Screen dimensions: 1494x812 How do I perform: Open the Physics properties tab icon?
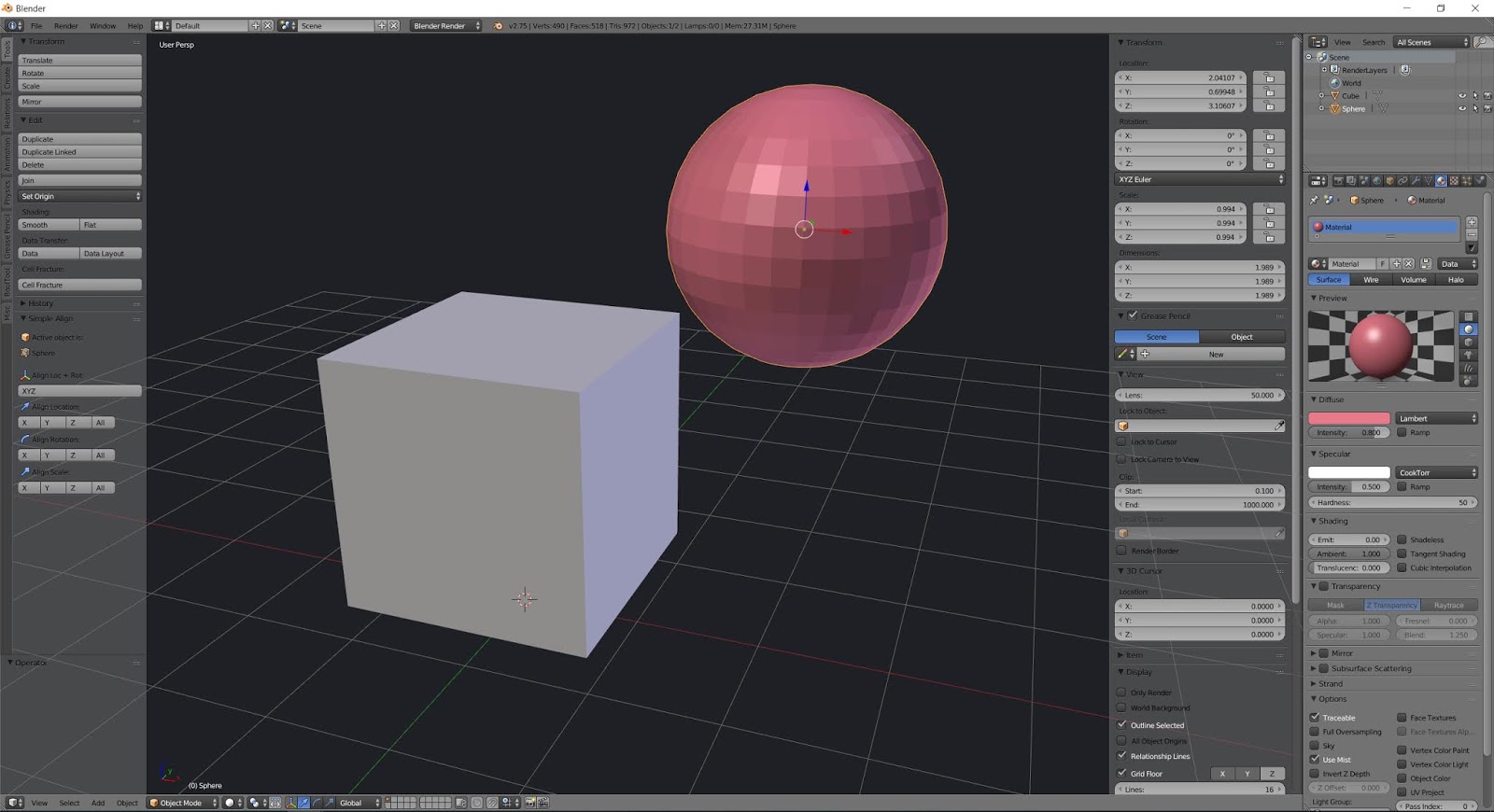click(1480, 180)
